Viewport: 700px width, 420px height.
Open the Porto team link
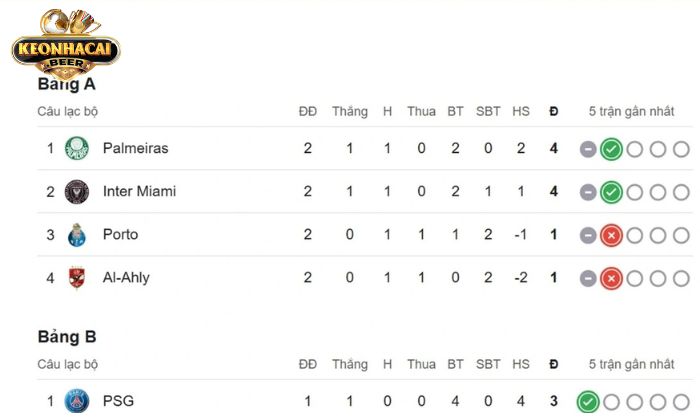[120, 235]
